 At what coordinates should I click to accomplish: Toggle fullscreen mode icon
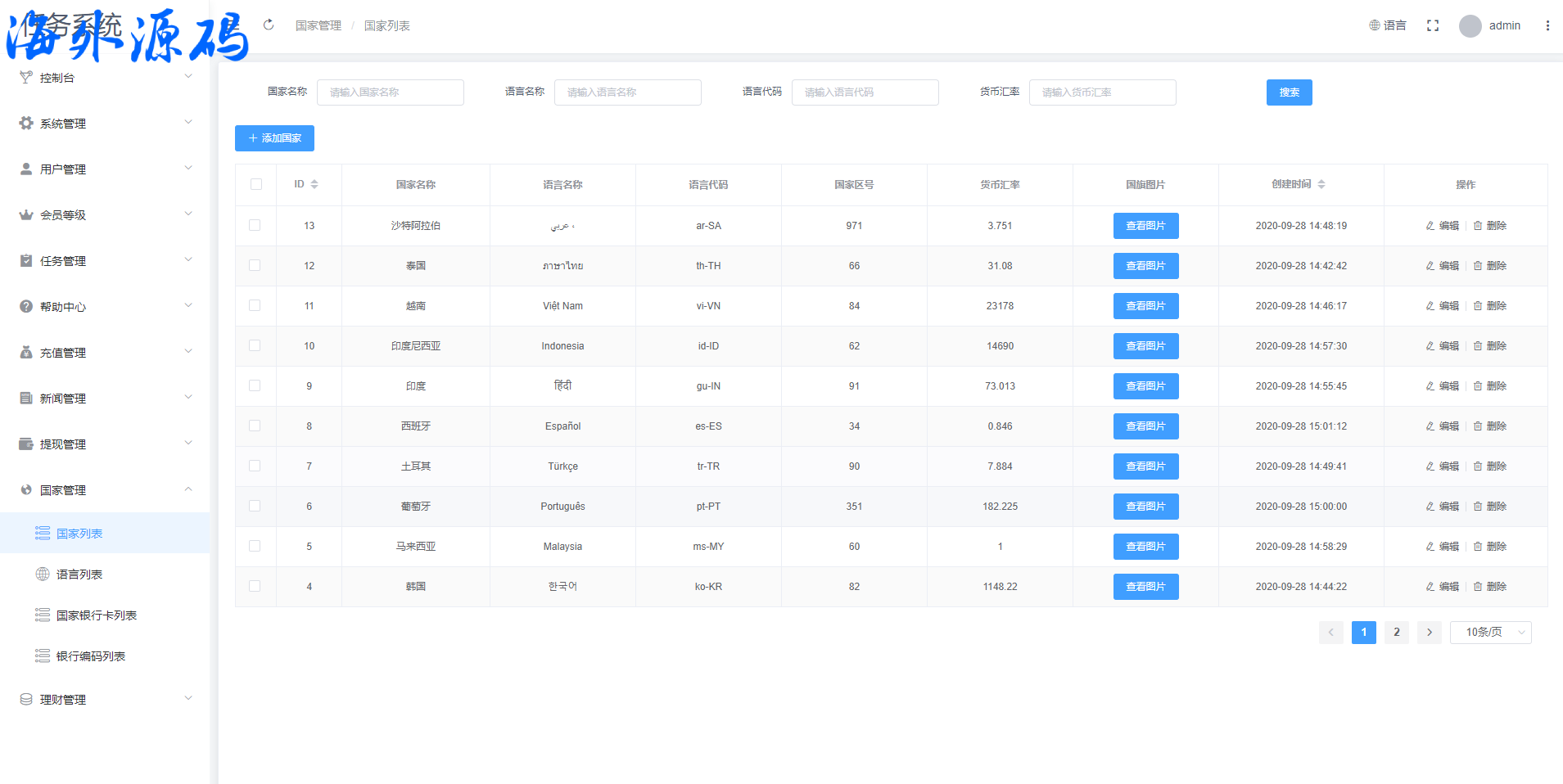(x=1432, y=25)
